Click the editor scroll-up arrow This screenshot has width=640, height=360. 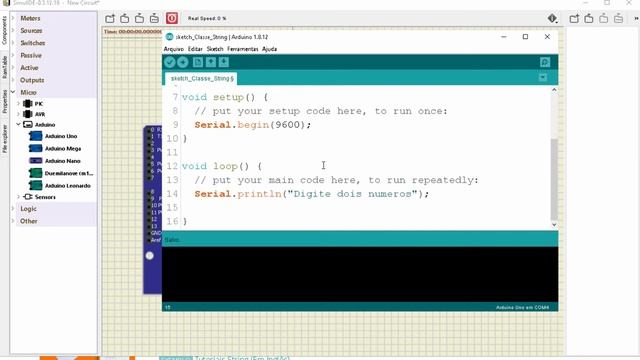coord(554,90)
